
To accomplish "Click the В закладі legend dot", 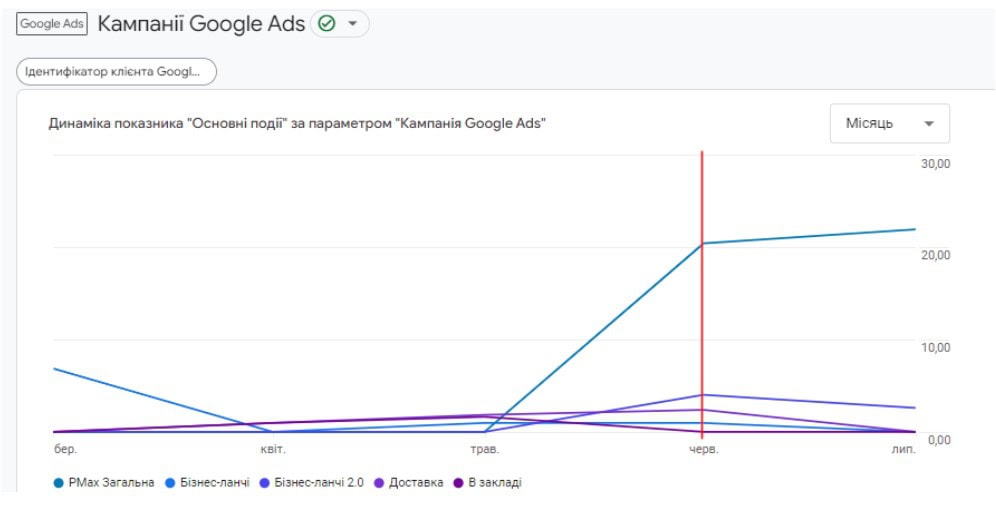I will (x=458, y=483).
